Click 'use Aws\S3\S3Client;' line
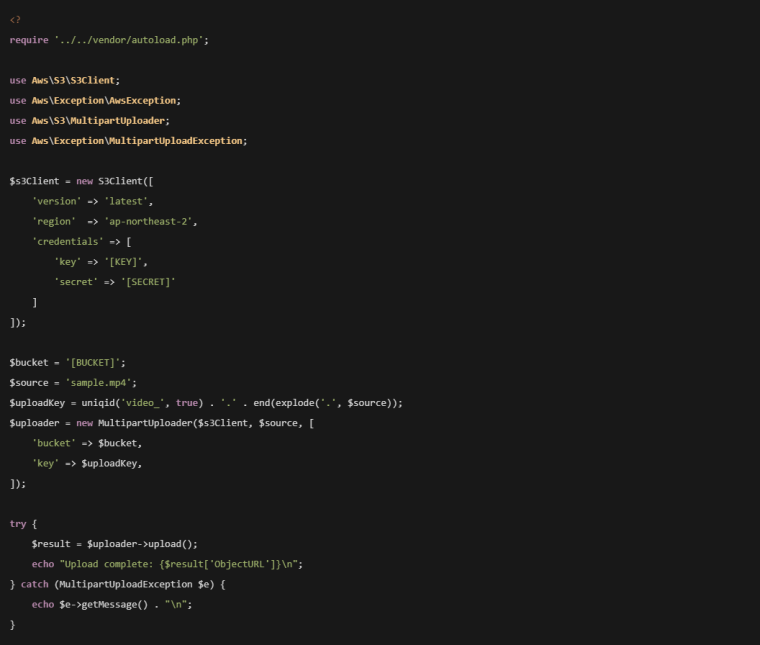Image resolution: width=760 pixels, height=645 pixels. point(64,80)
